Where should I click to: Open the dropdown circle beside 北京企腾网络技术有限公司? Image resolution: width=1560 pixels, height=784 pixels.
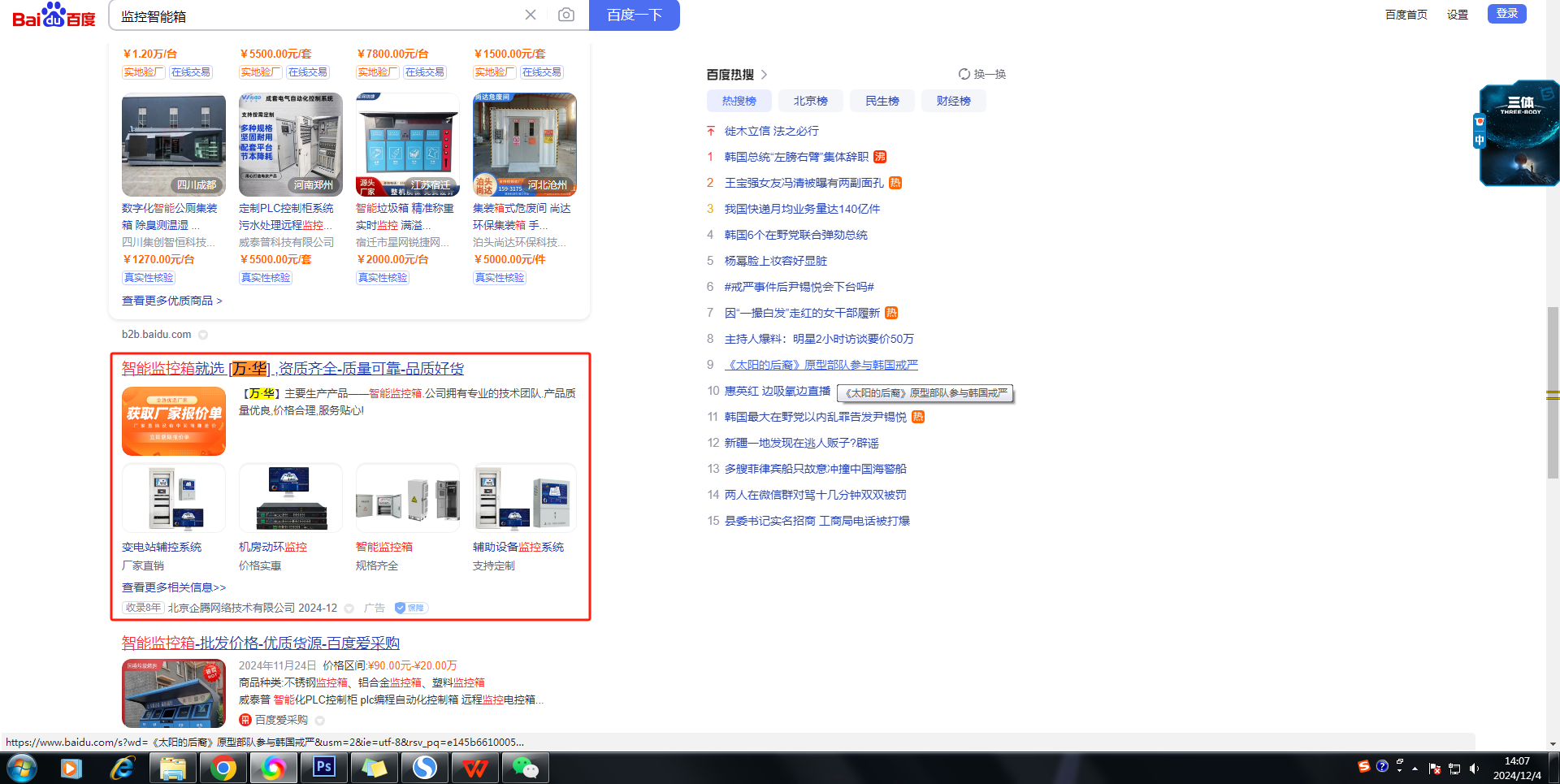(x=349, y=609)
